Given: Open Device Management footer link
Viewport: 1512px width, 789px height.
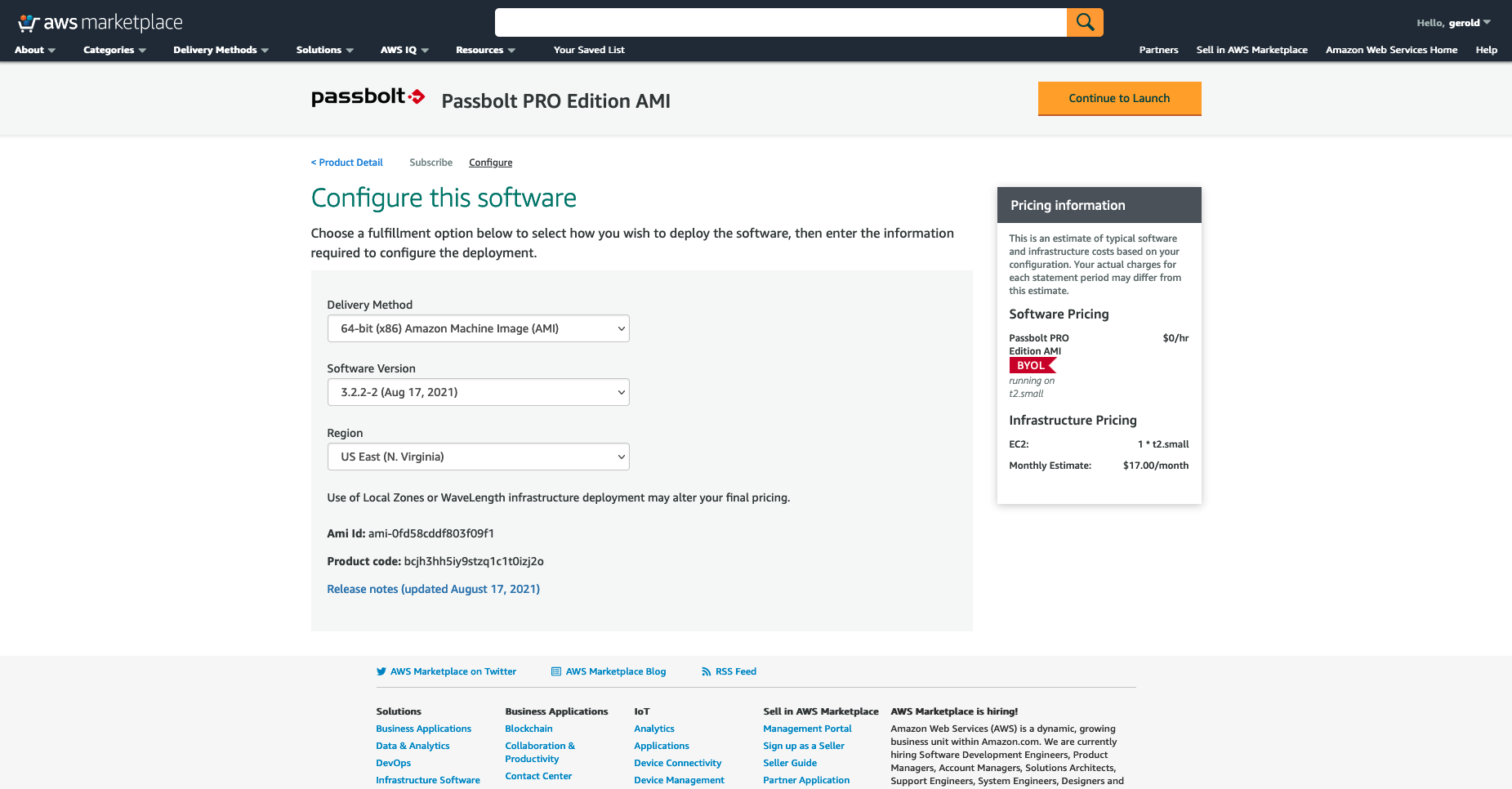Looking at the screenshot, I should (679, 780).
